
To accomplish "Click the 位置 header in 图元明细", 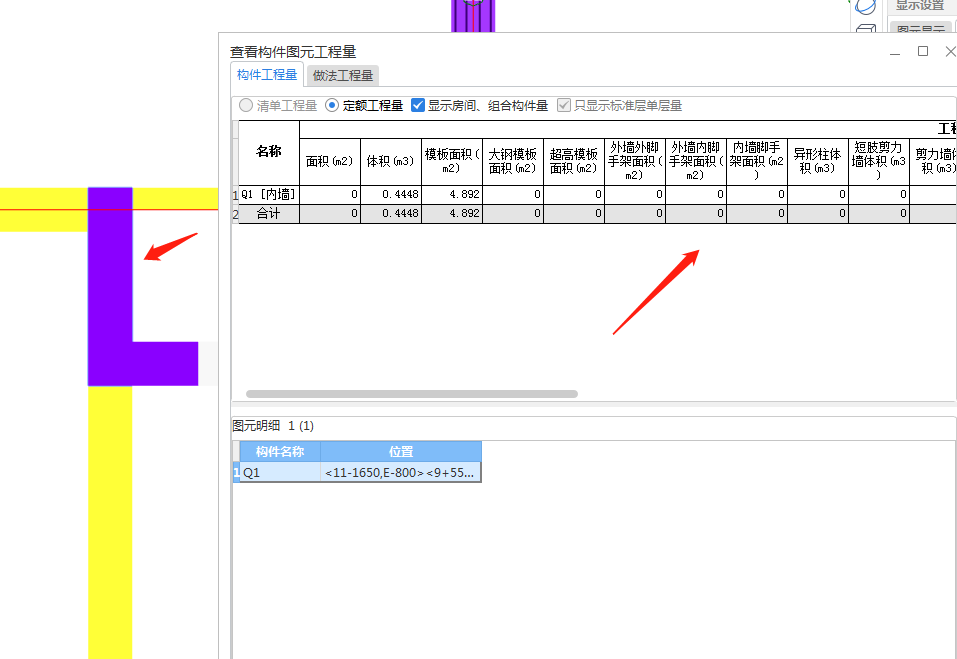I will pyautogui.click(x=401, y=452).
